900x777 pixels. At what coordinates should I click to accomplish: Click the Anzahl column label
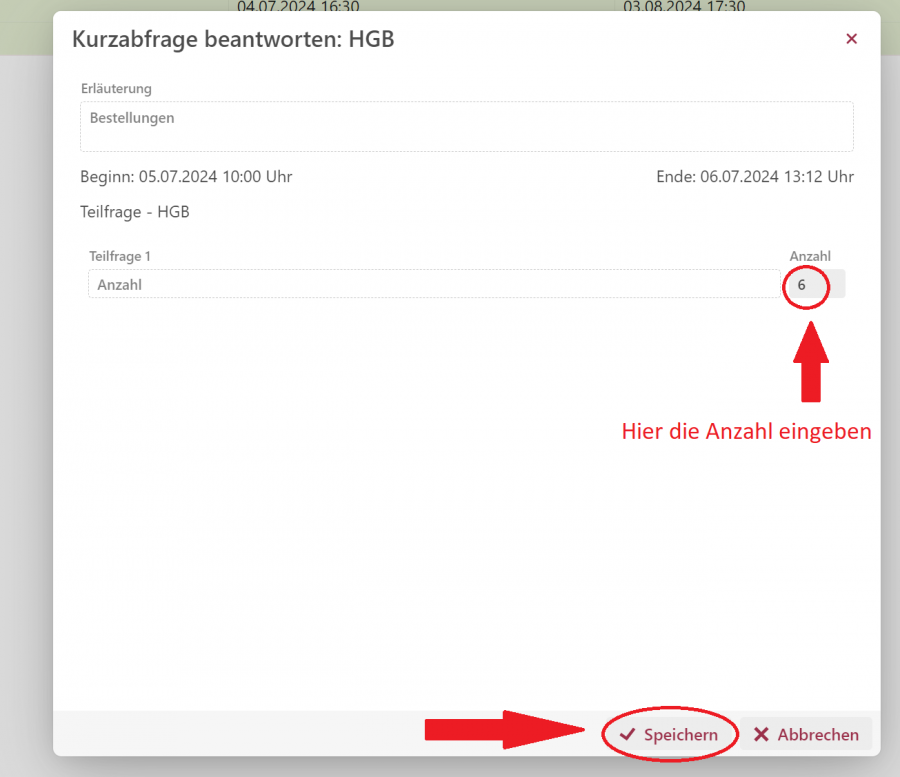(810, 256)
